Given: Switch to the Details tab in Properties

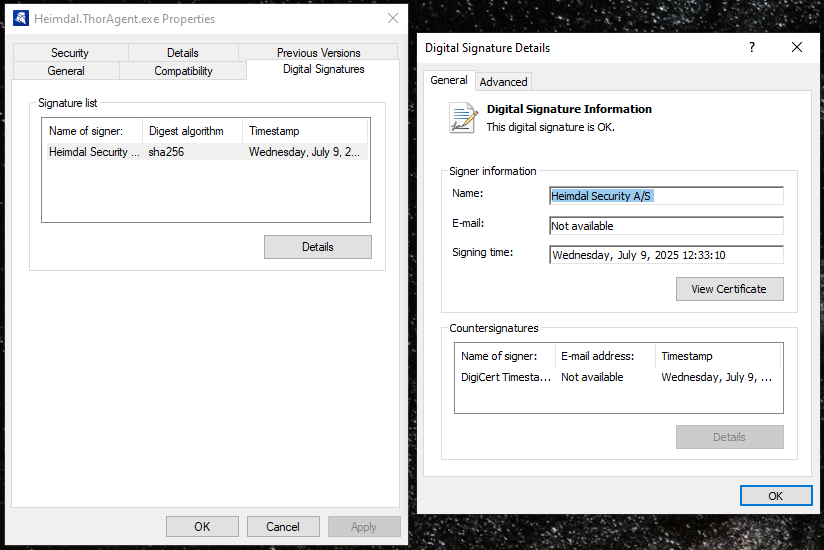Looking at the screenshot, I should tap(183, 53).
